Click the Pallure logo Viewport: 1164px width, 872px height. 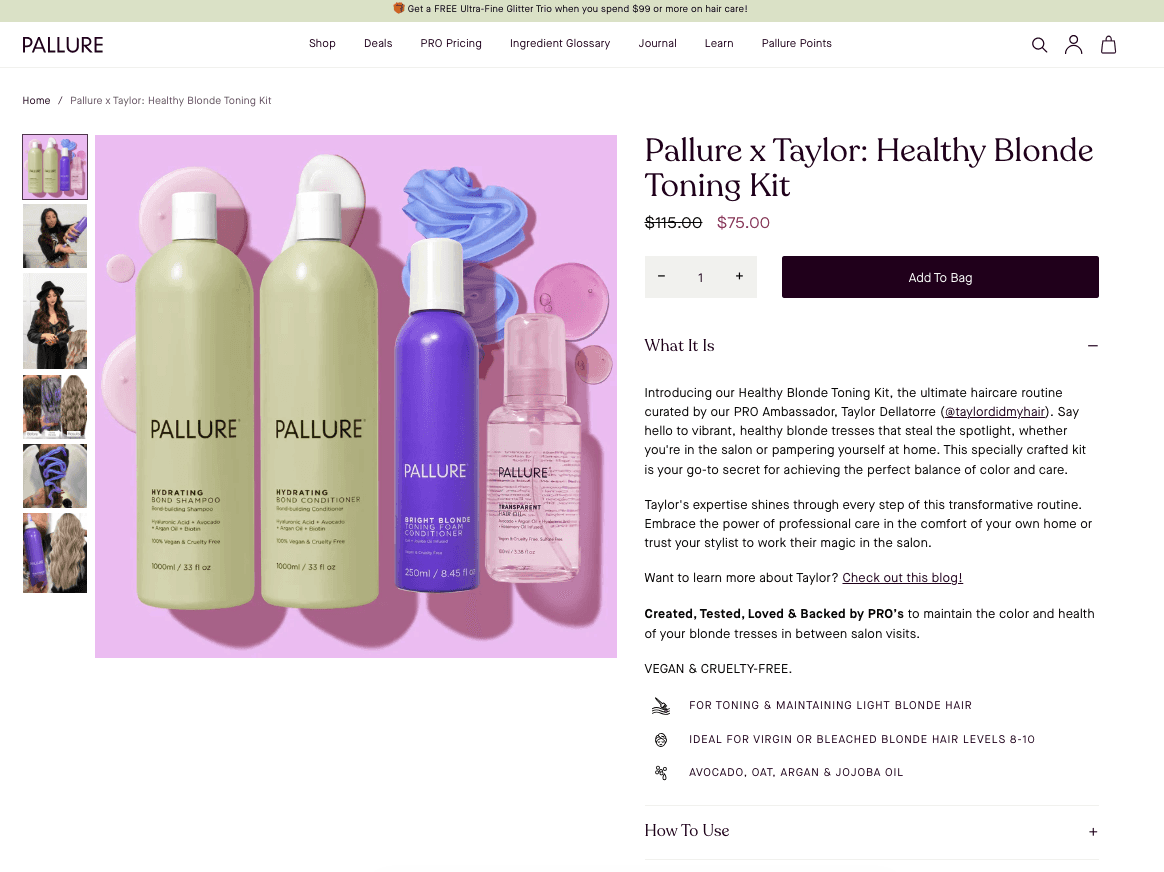point(63,45)
